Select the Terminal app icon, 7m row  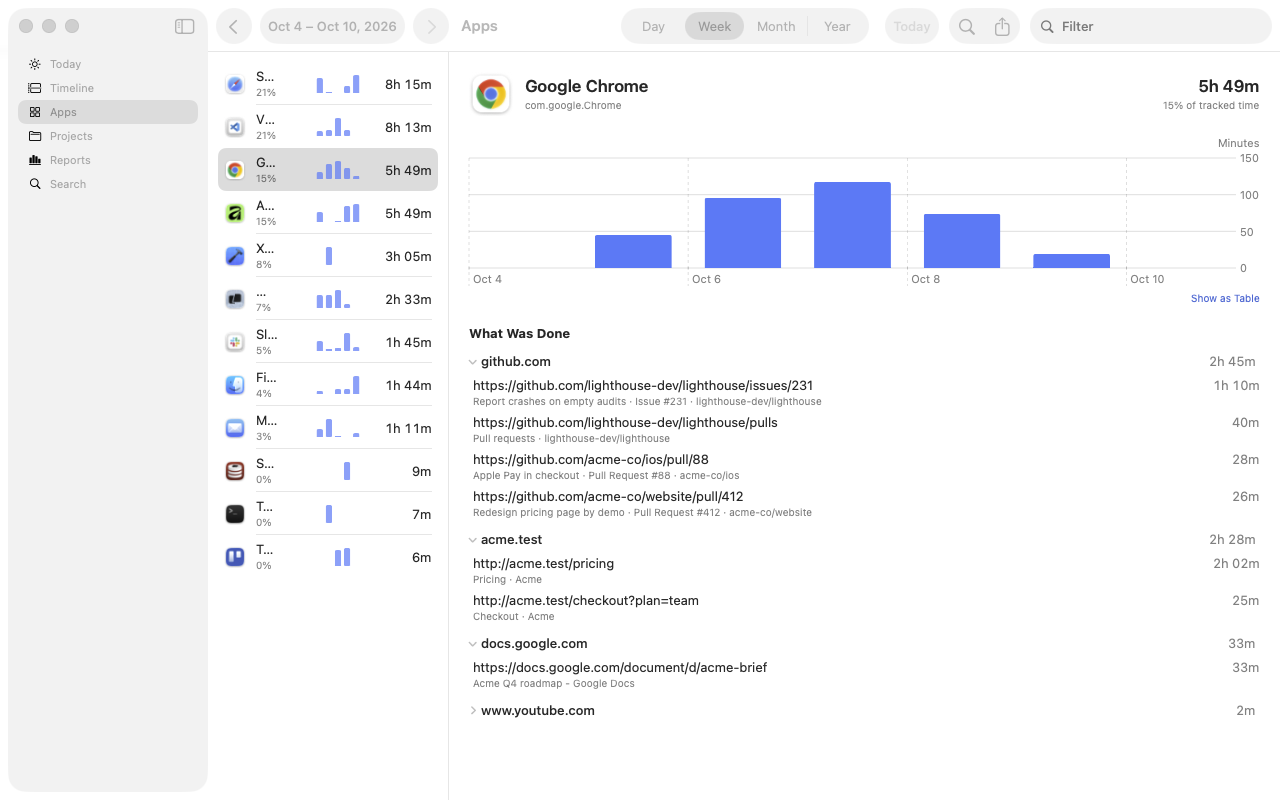tap(235, 514)
